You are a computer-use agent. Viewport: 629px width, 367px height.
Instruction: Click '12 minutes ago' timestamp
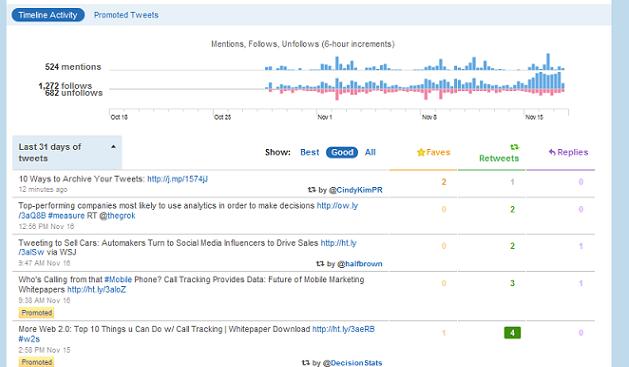coord(43,189)
